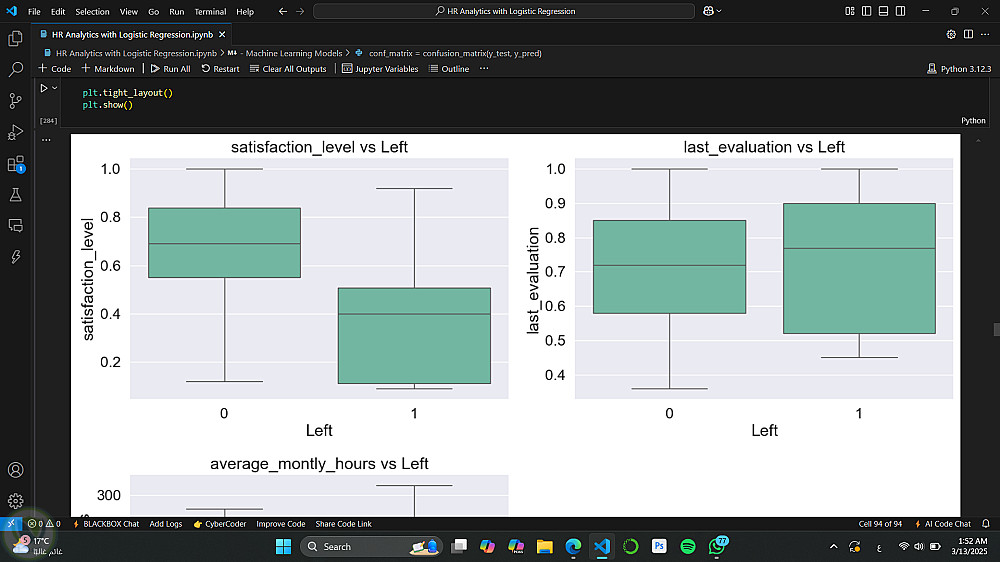The width and height of the screenshot is (1000, 562).
Task: Open the Run and Debug view
Action: (15, 131)
